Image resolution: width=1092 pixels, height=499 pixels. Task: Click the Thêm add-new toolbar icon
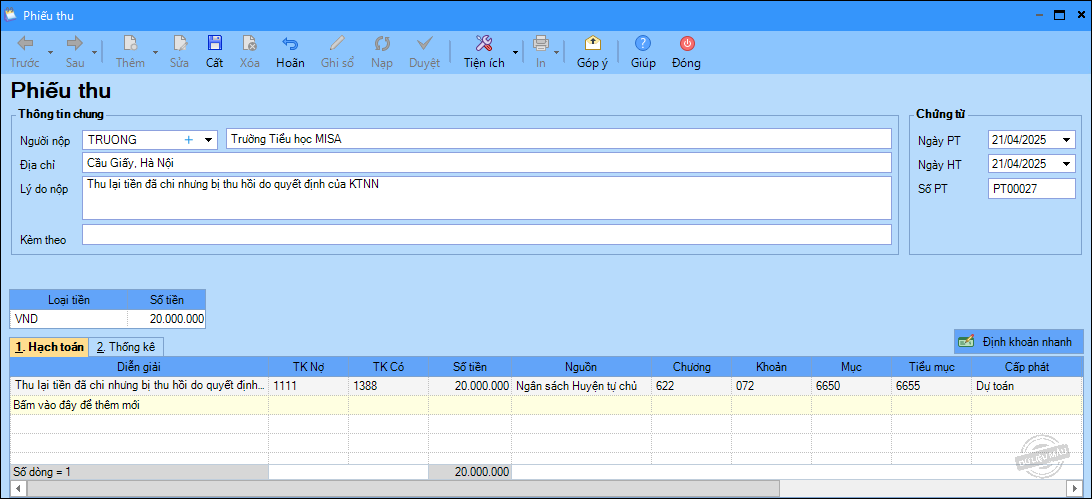coord(130,52)
